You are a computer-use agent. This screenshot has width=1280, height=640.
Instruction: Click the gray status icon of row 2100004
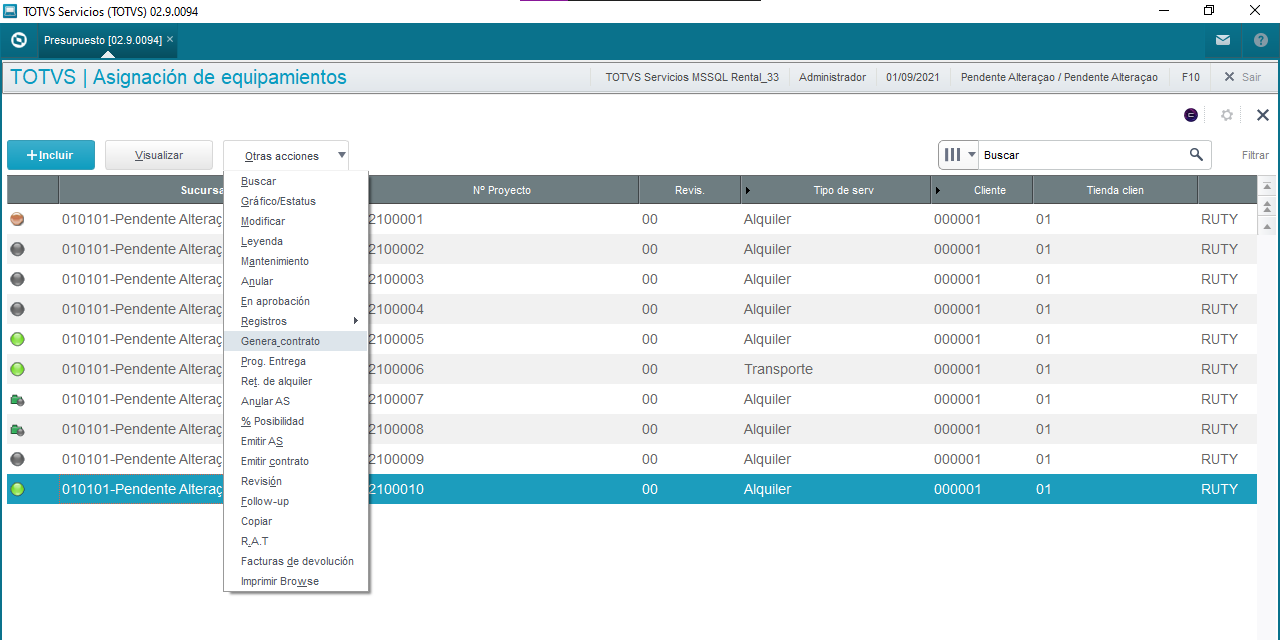pos(17,309)
